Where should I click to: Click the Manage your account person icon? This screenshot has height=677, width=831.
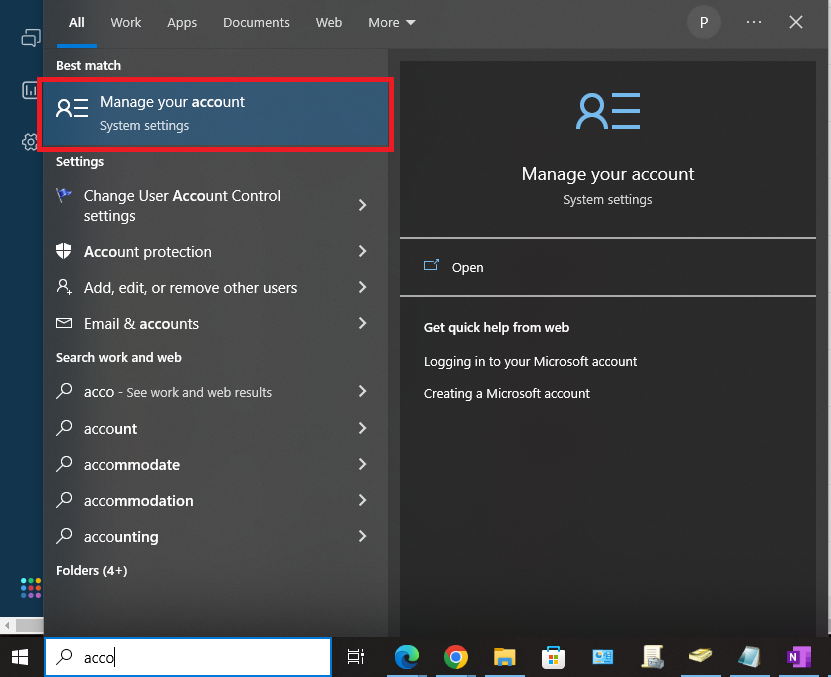pos(72,108)
